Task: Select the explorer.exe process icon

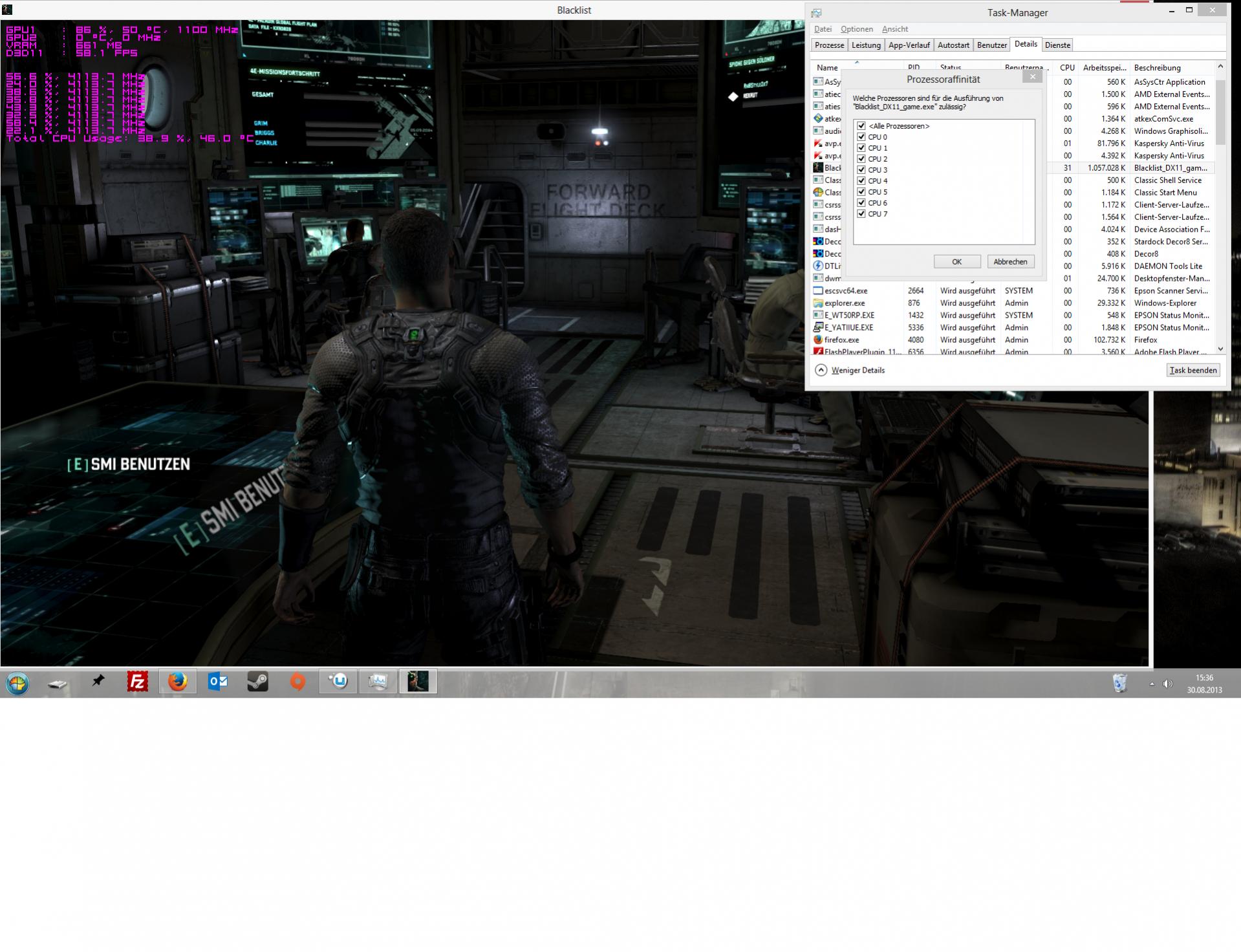Action: (818, 303)
